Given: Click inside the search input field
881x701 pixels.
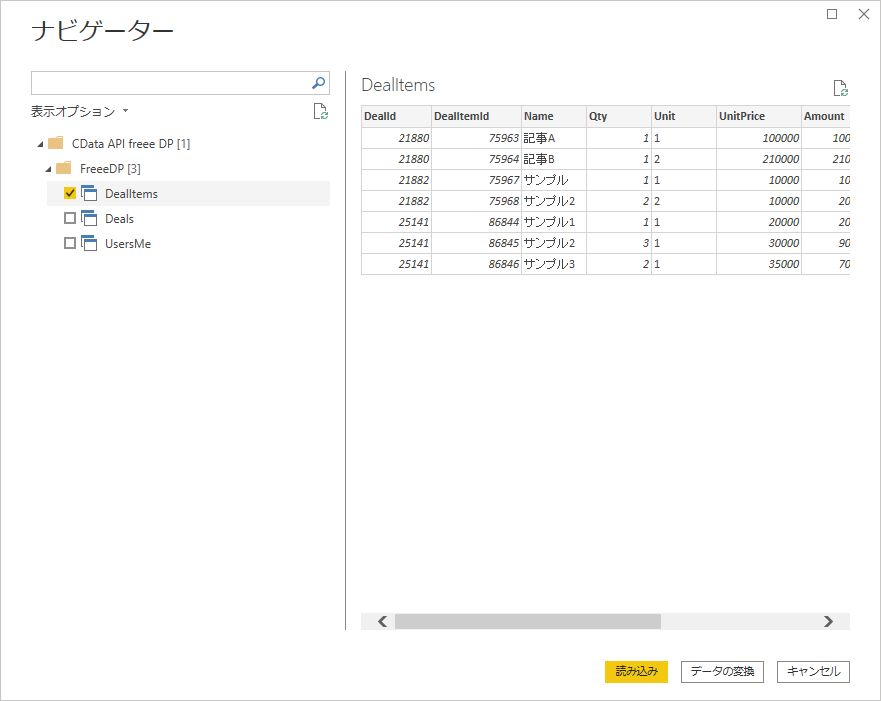Looking at the screenshot, I should tap(170, 83).
